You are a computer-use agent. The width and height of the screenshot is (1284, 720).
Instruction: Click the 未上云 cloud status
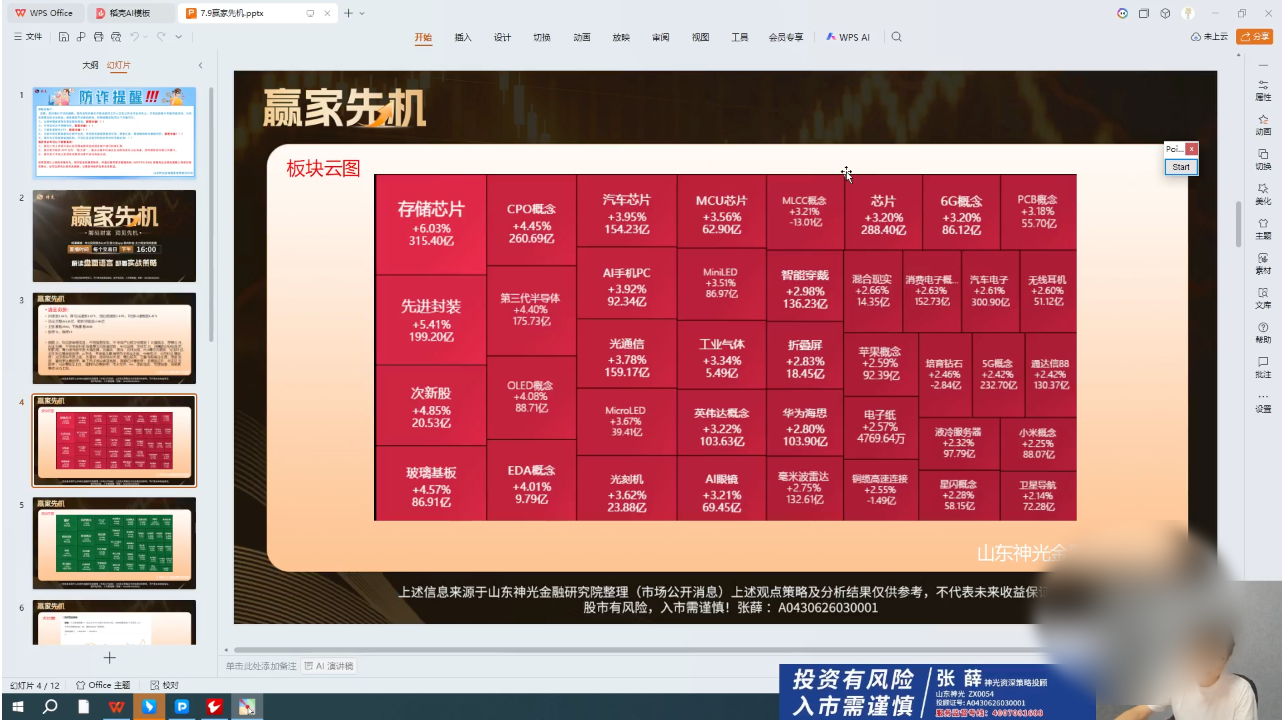point(1209,37)
